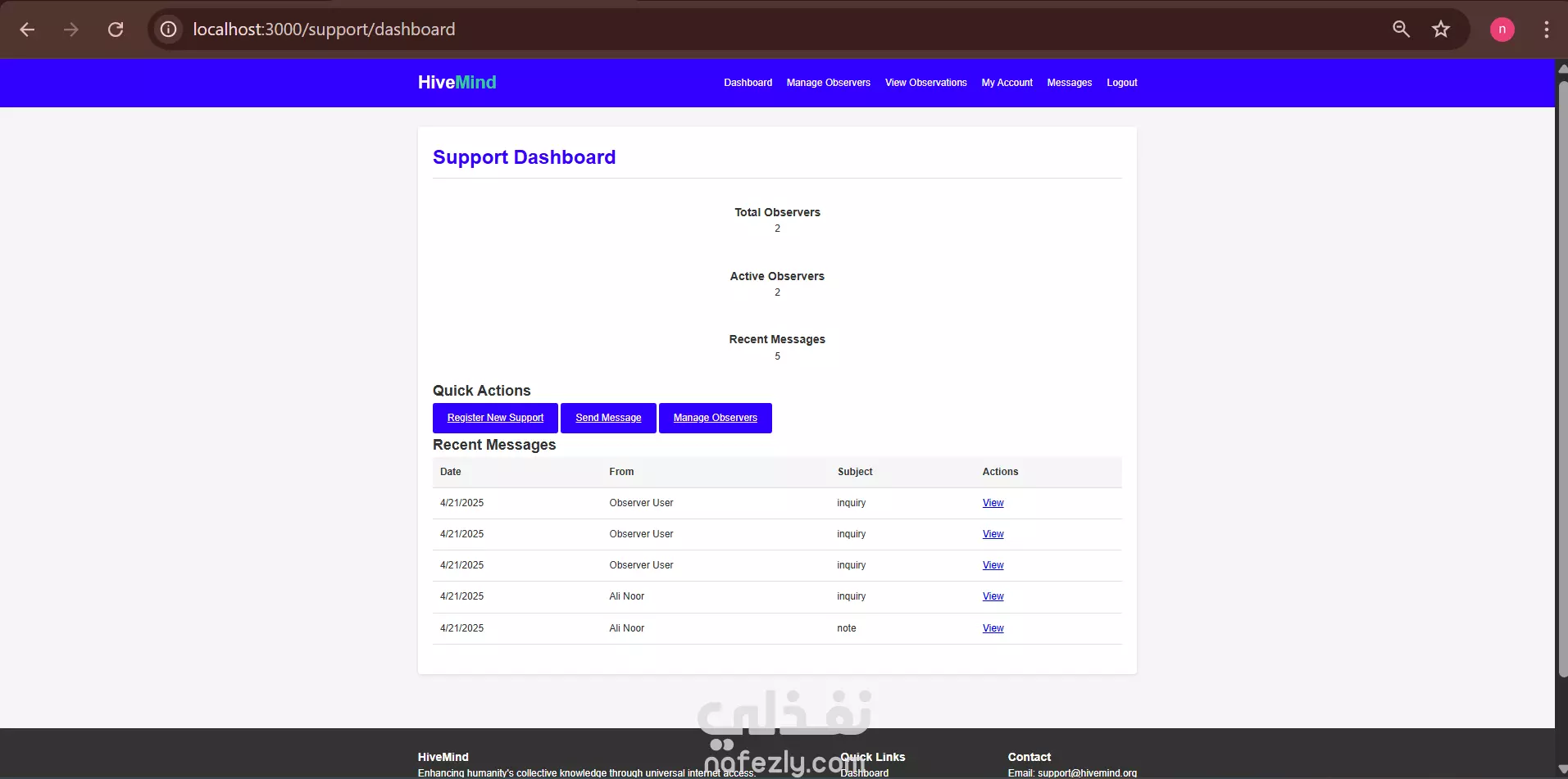This screenshot has width=1568, height=779.
Task: Open Messages in the top navigation
Action: click(x=1069, y=83)
